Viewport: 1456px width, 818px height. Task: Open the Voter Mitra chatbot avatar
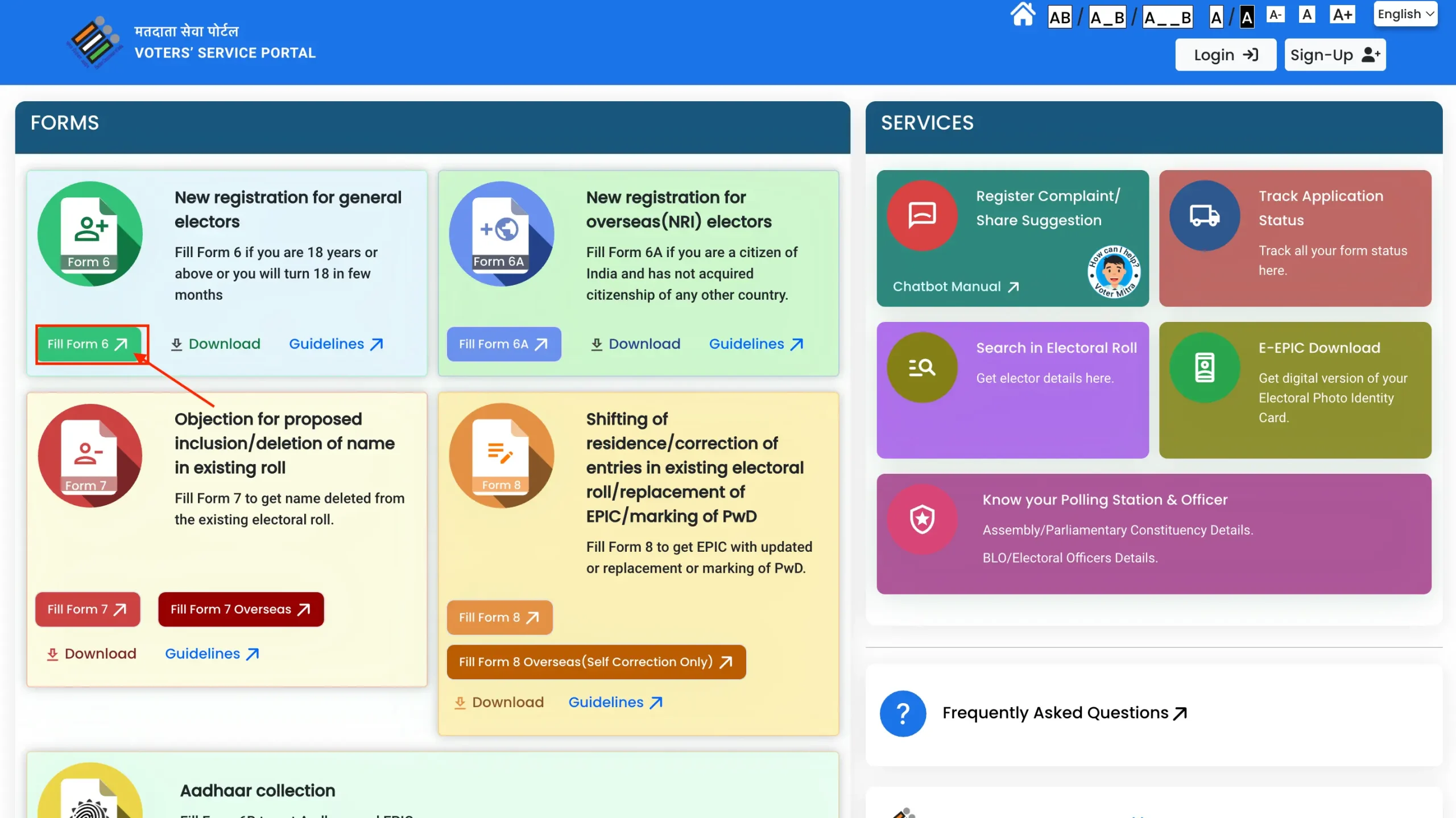coord(1113,272)
